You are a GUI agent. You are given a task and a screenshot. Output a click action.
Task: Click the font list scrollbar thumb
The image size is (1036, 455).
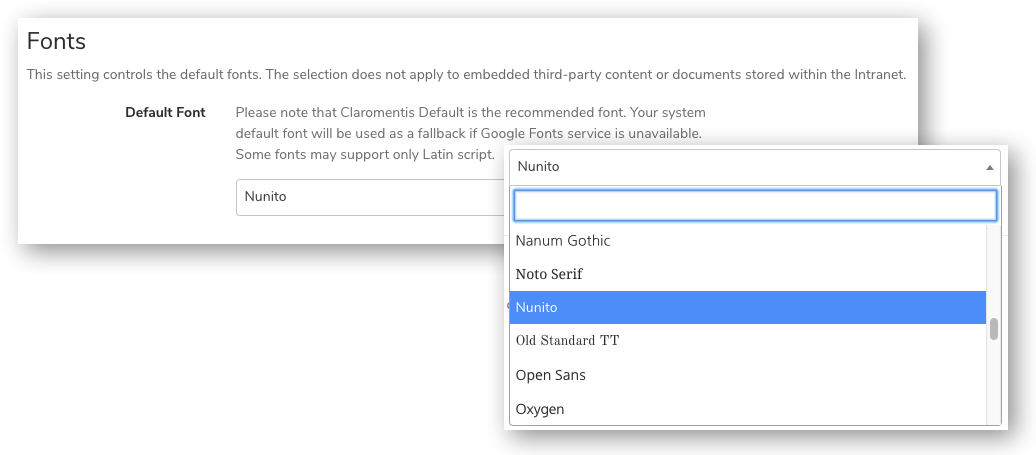994,330
